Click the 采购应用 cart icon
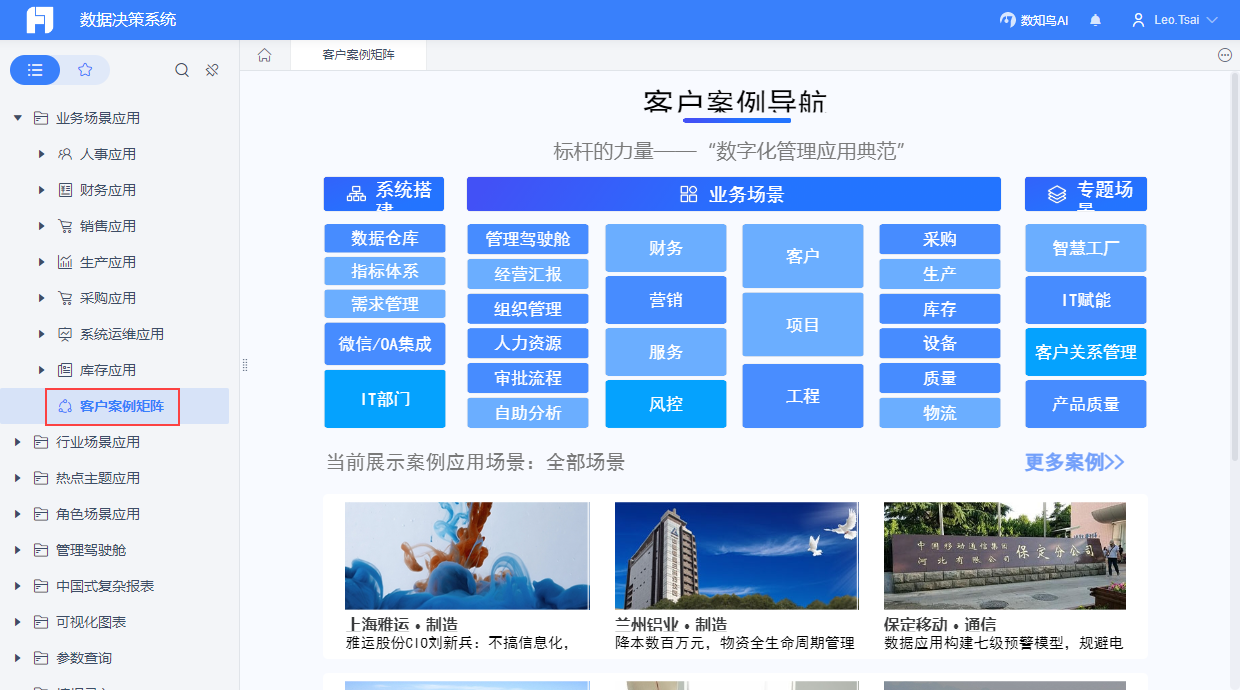1240x690 pixels. pyautogui.click(x=65, y=298)
